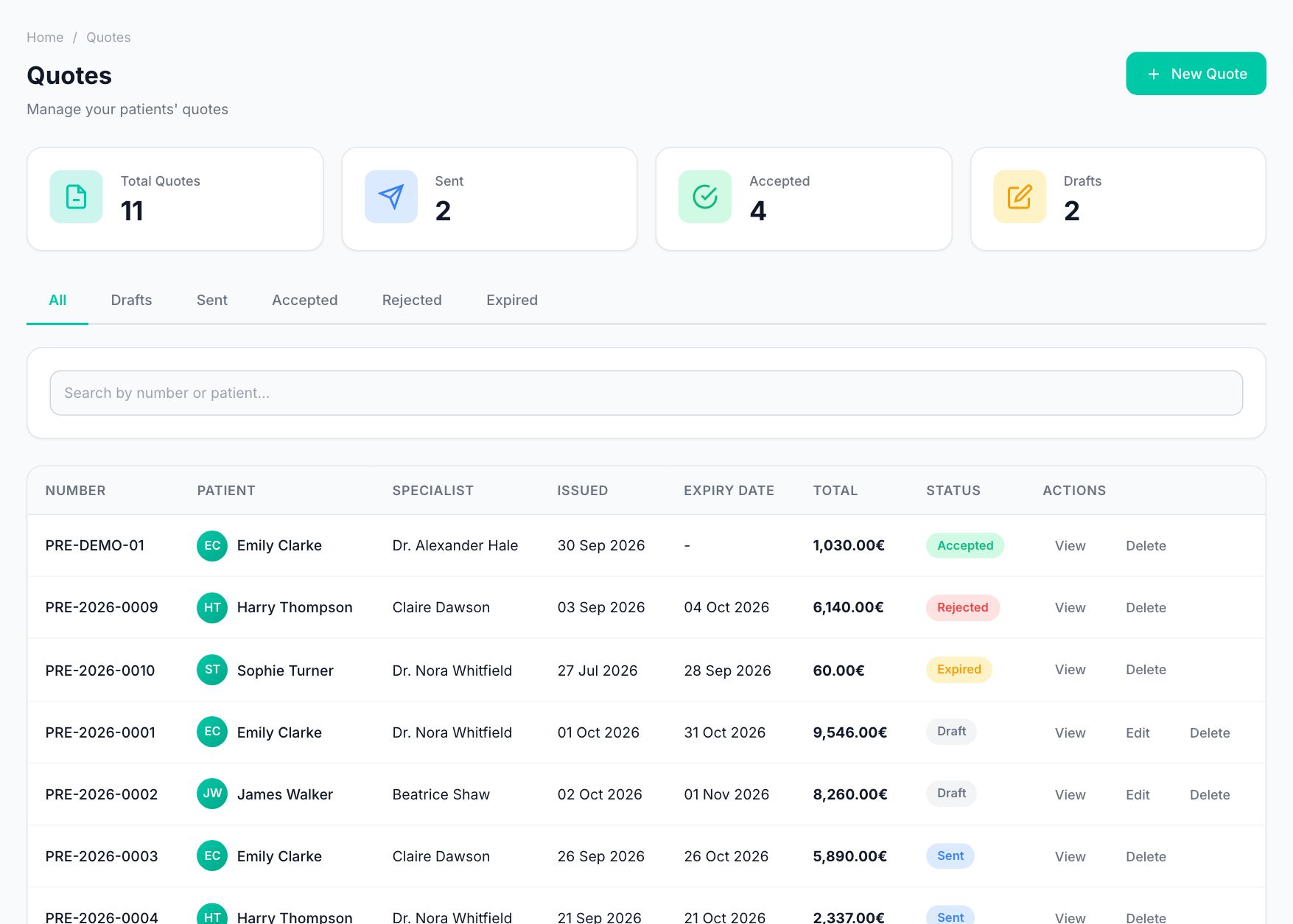Delete quote PRE-2026-0009
Screen dimensions: 1293x924
tap(1146, 608)
